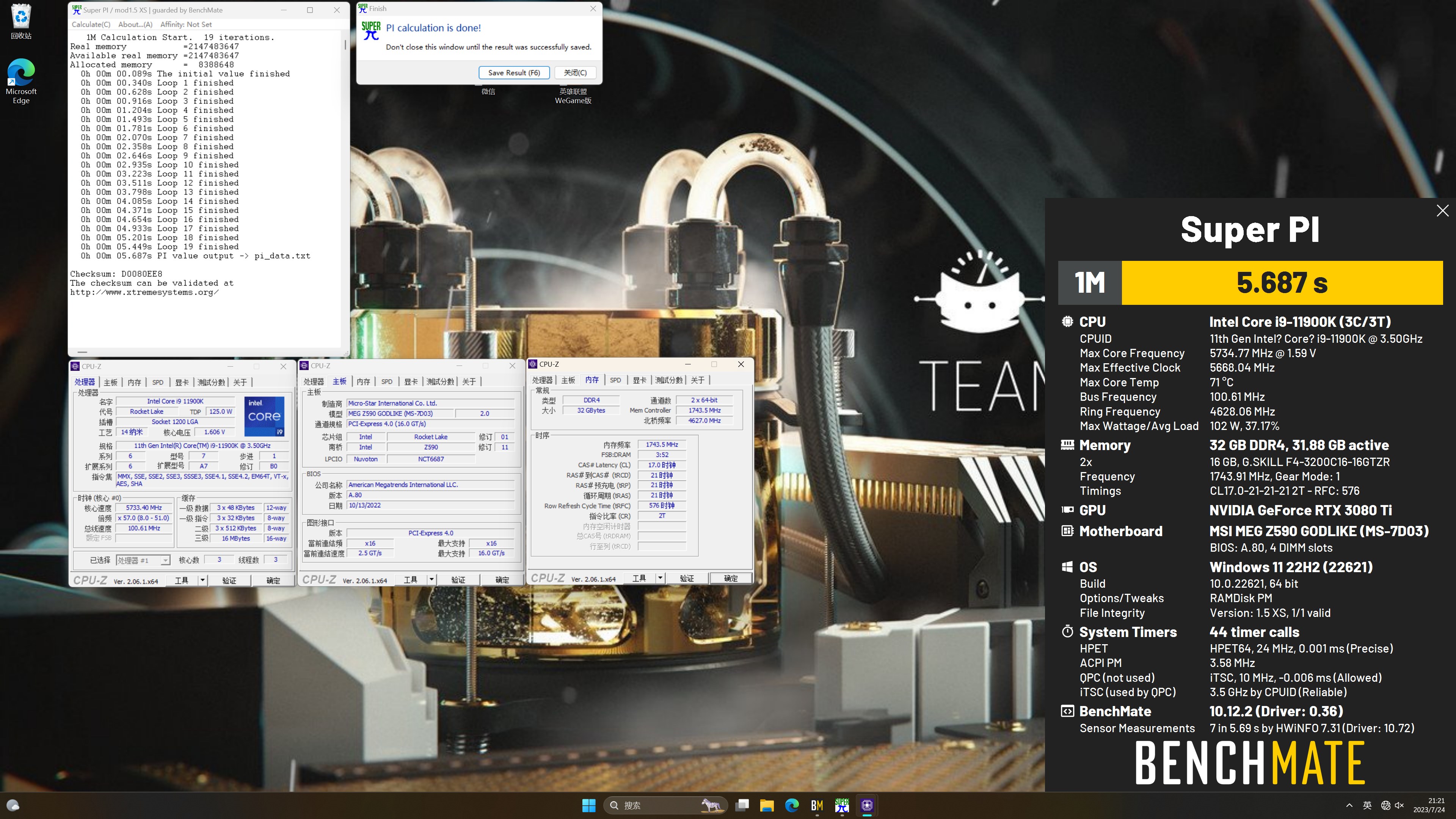
Task: Select 显卡 tab in right CPU-Z window
Action: 639,380
